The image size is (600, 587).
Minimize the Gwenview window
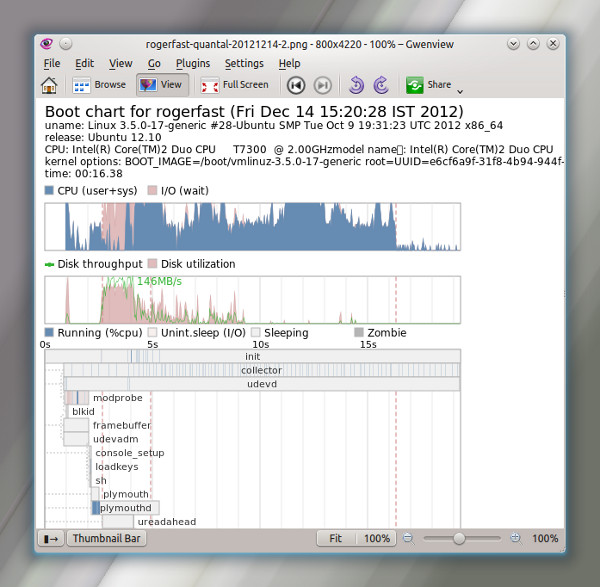click(513, 44)
